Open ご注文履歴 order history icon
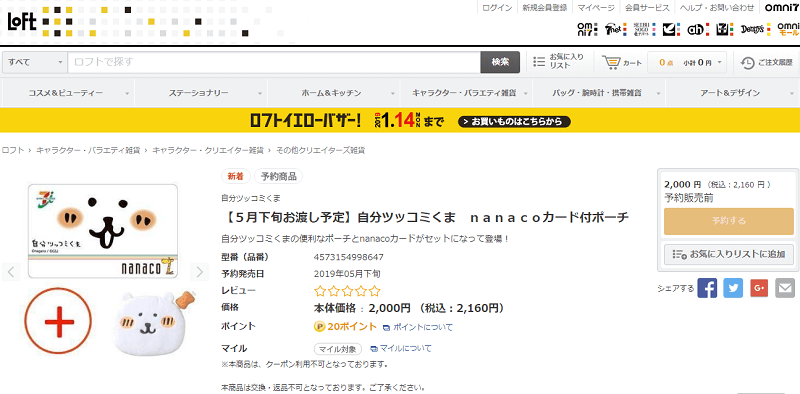The height and width of the screenshot is (394, 800). [x=767, y=62]
